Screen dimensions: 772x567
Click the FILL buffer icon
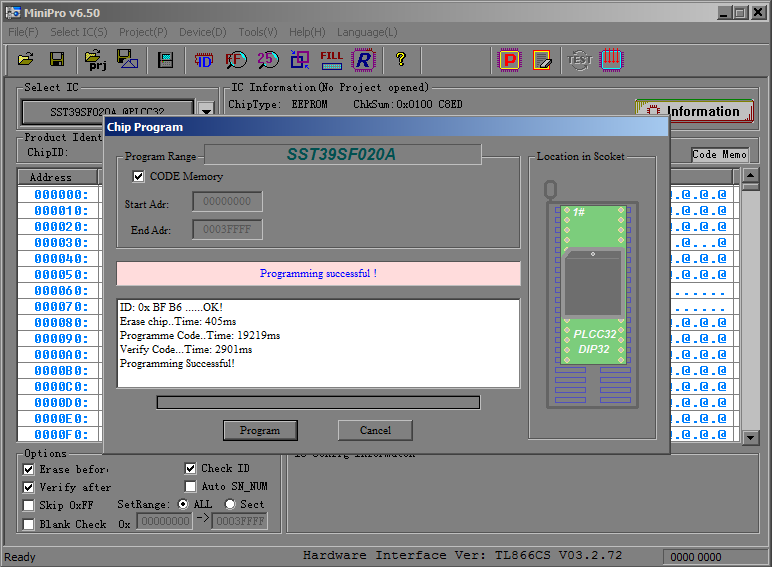(331, 60)
